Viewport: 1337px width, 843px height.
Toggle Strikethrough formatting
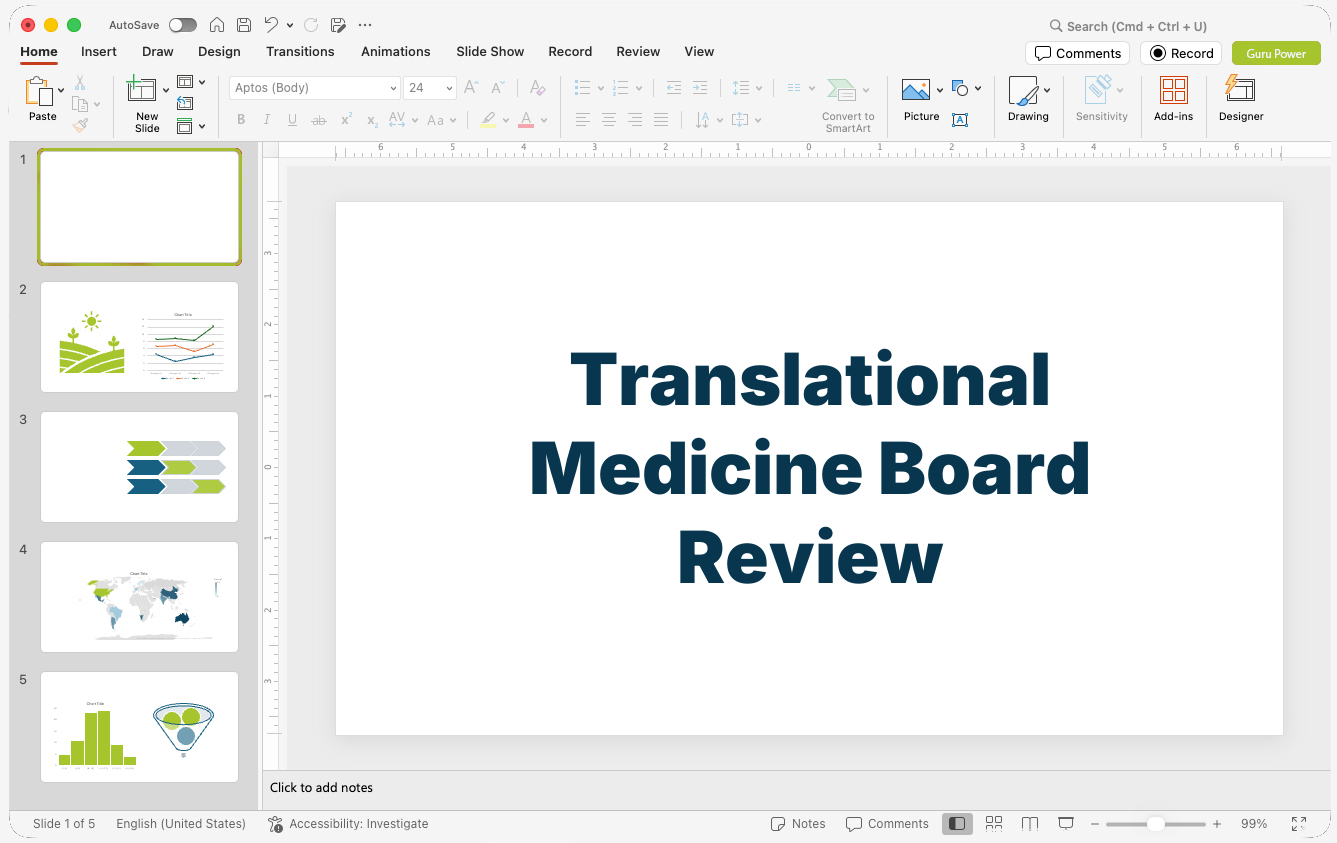319,120
